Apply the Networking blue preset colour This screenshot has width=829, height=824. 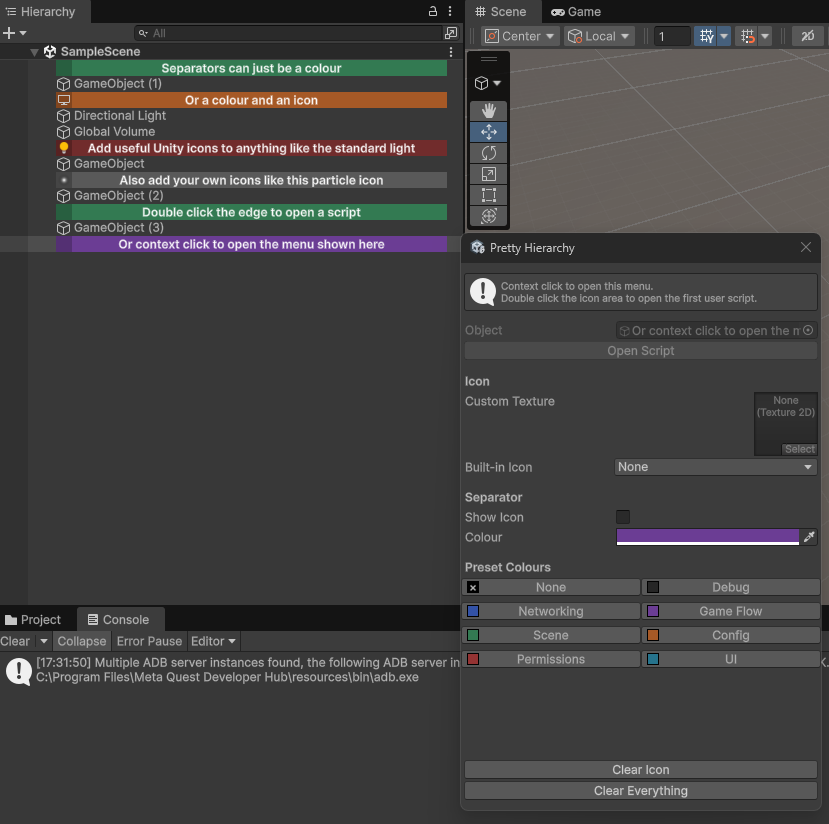coord(551,611)
